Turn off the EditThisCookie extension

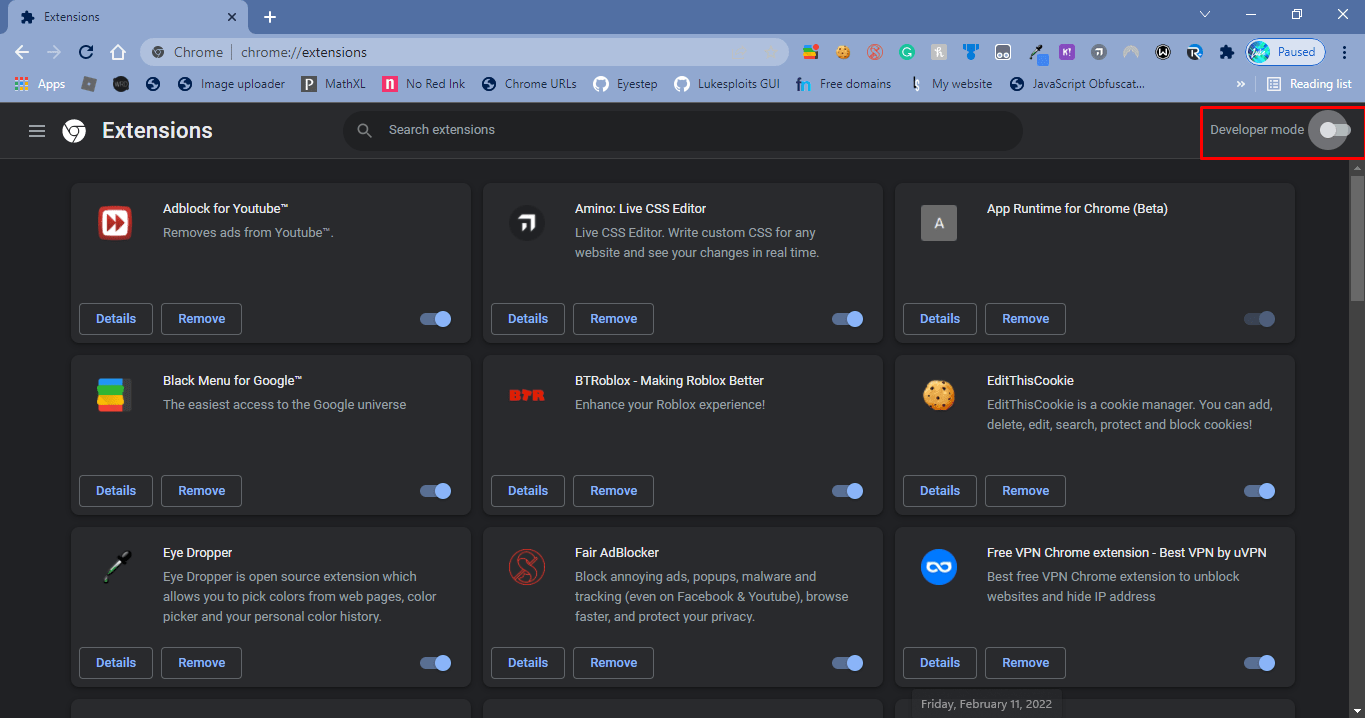1259,490
